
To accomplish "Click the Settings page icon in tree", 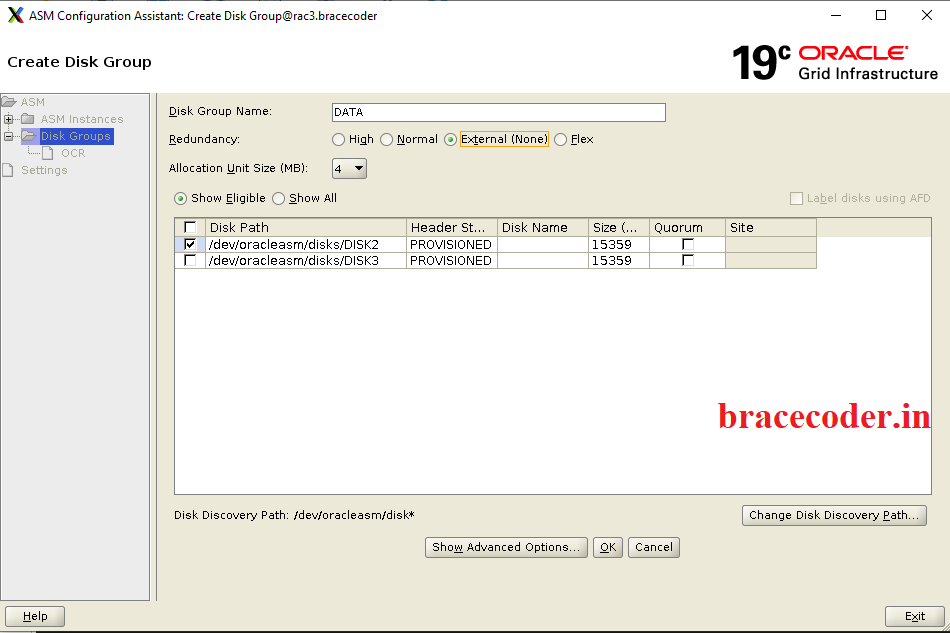I will click(x=9, y=170).
